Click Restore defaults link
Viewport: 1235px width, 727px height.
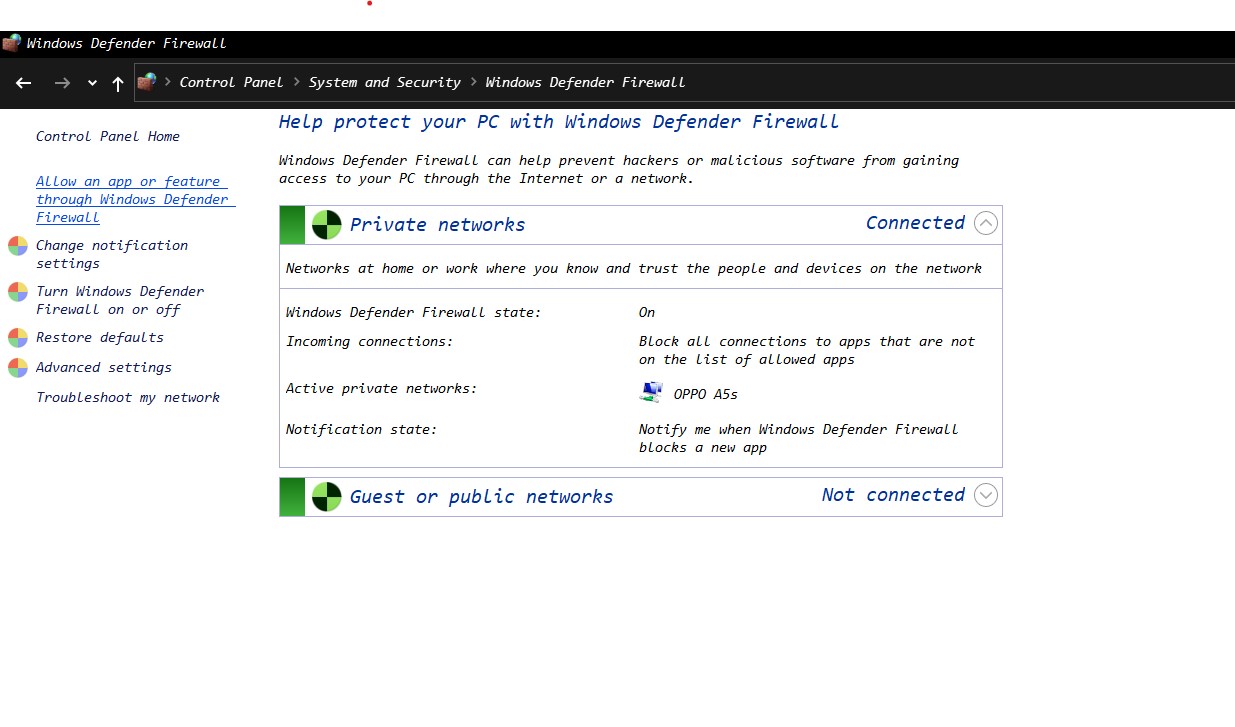(100, 337)
